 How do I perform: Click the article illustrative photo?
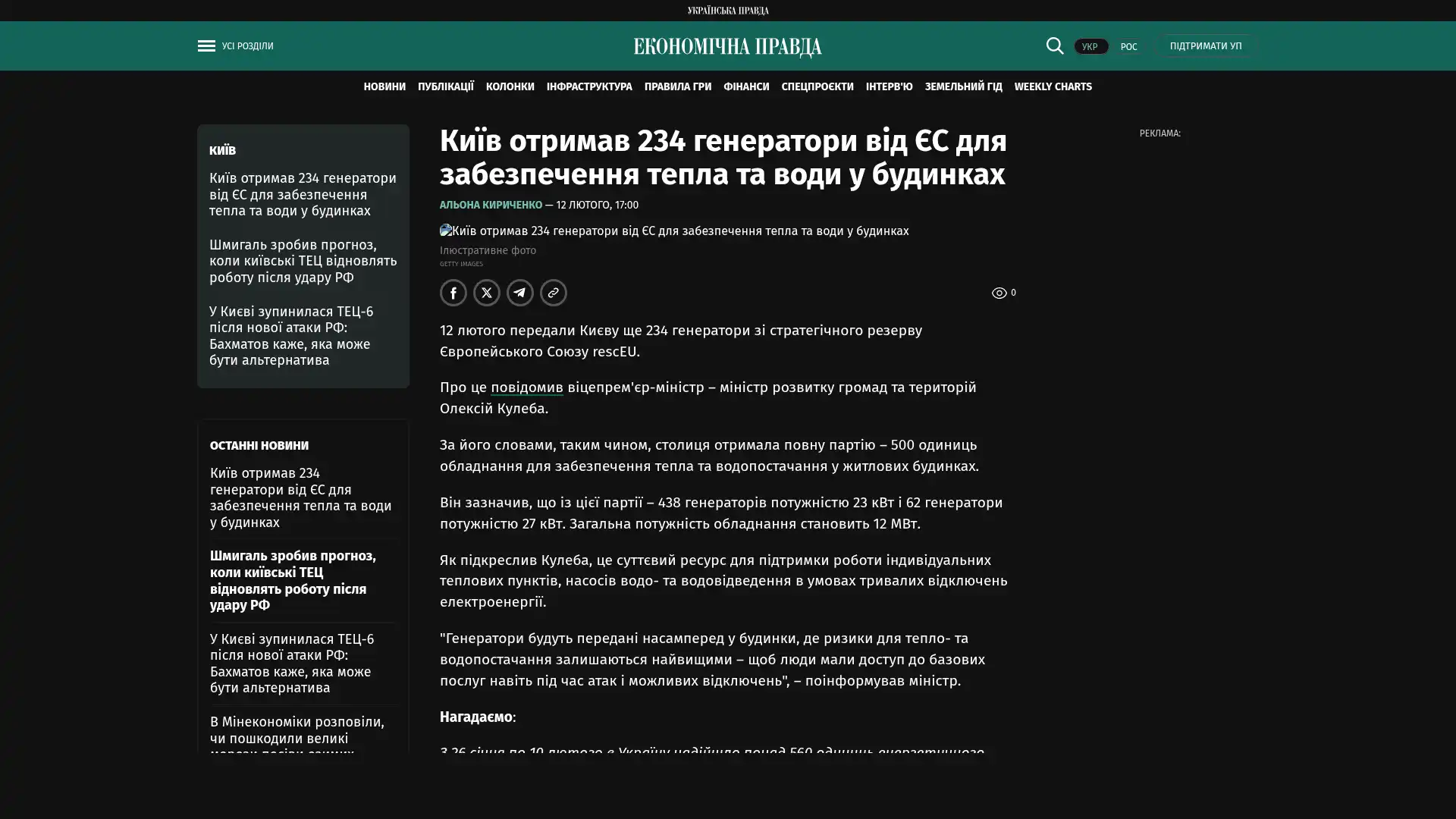pos(673,231)
